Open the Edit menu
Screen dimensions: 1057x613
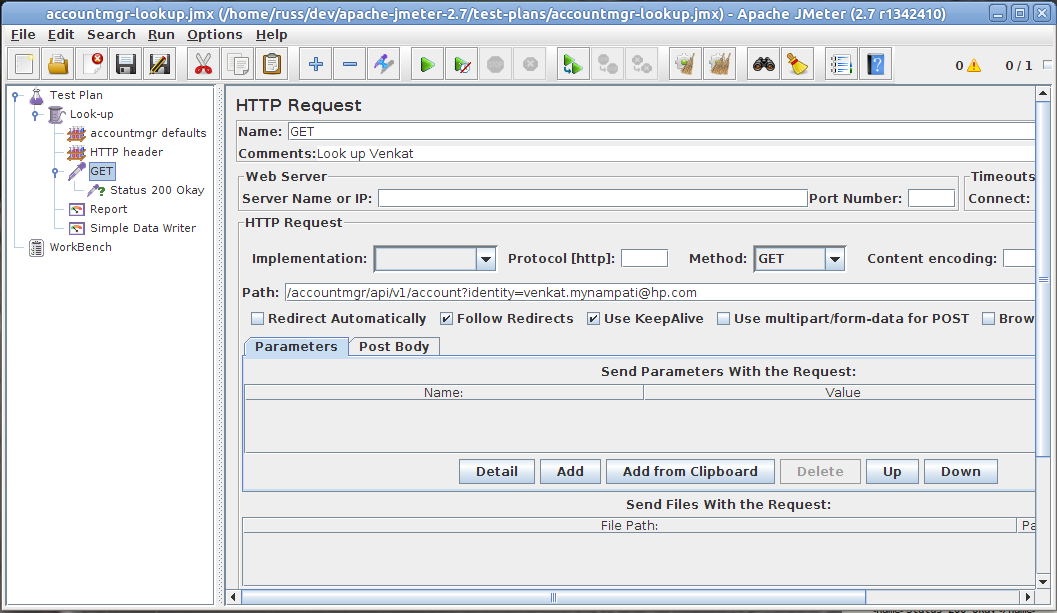[x=61, y=34]
